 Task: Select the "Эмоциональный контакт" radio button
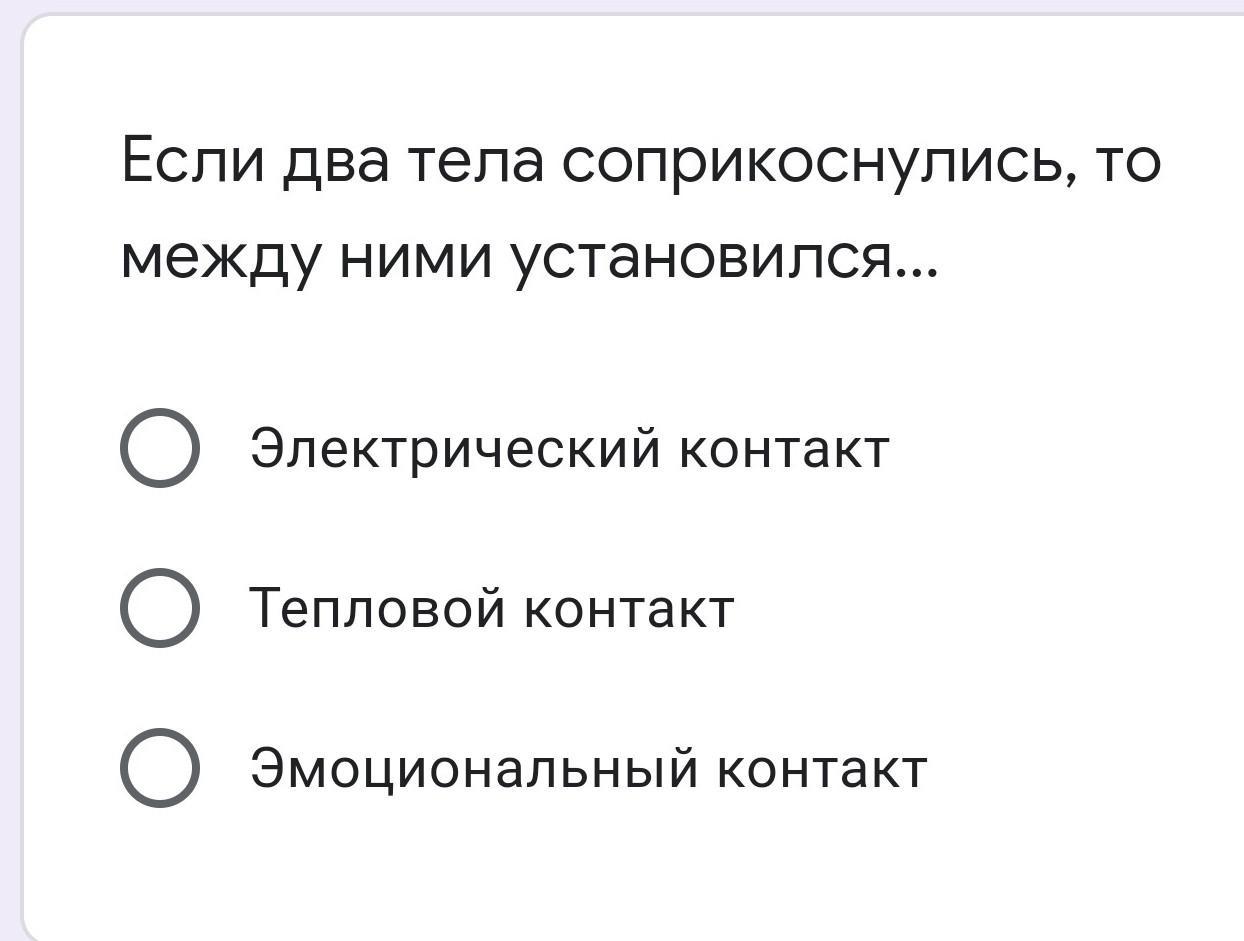tap(159, 768)
